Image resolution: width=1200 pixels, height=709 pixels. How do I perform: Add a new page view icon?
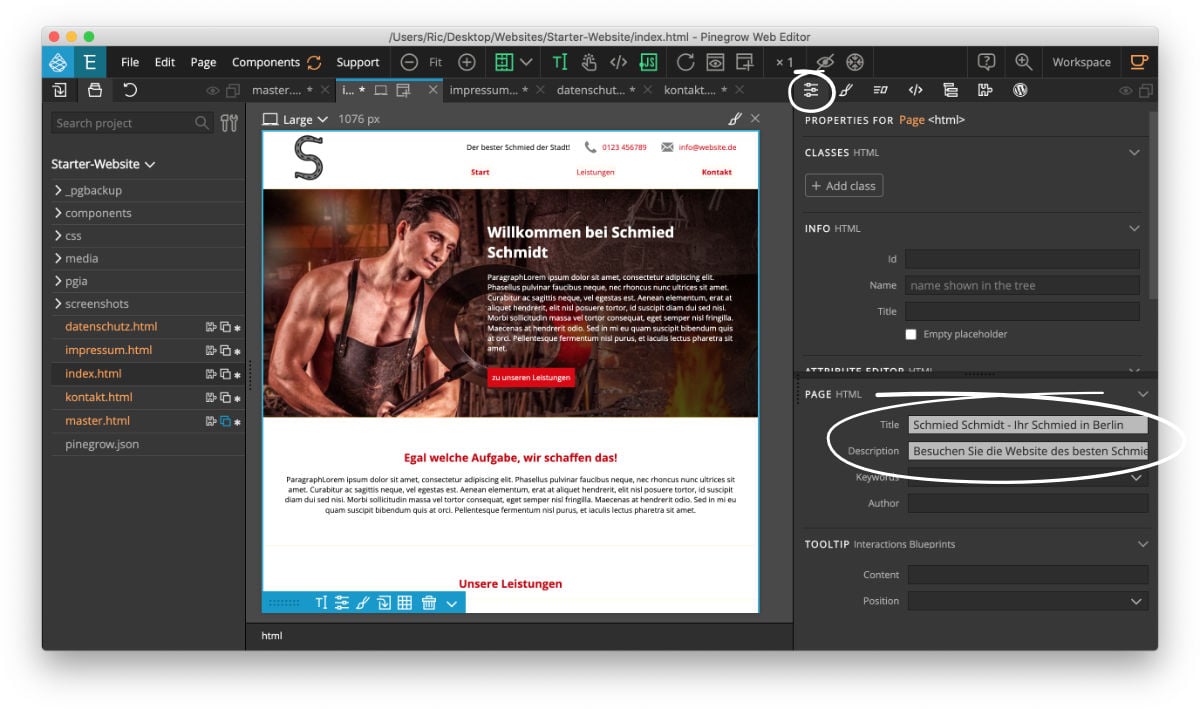744,62
